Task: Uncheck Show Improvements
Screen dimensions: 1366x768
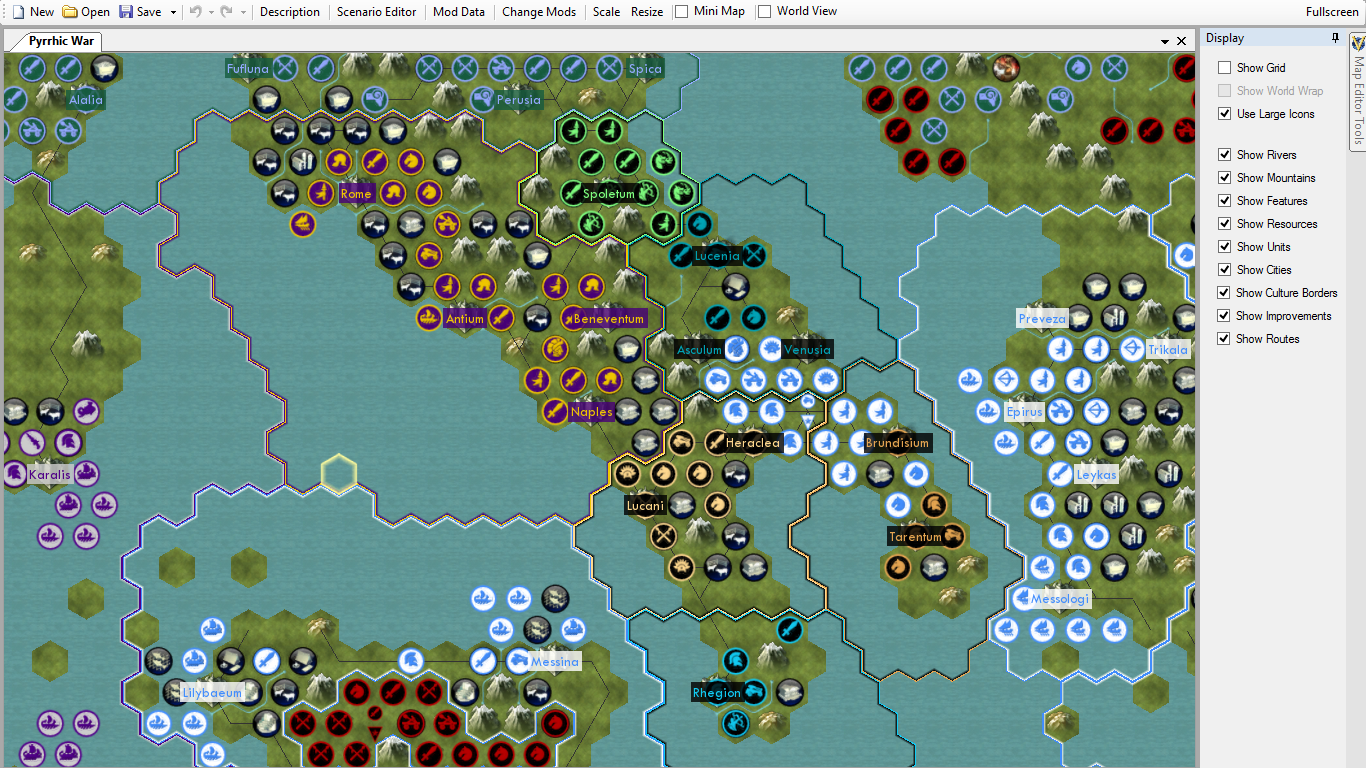Action: pos(1224,316)
